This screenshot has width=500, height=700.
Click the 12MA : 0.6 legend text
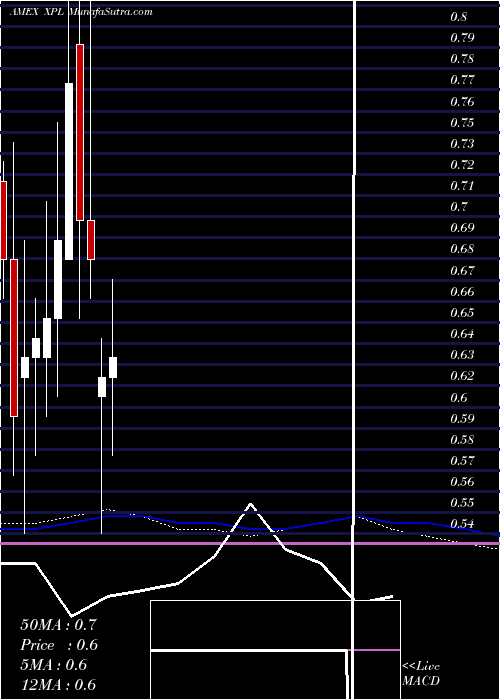[x=58, y=685]
